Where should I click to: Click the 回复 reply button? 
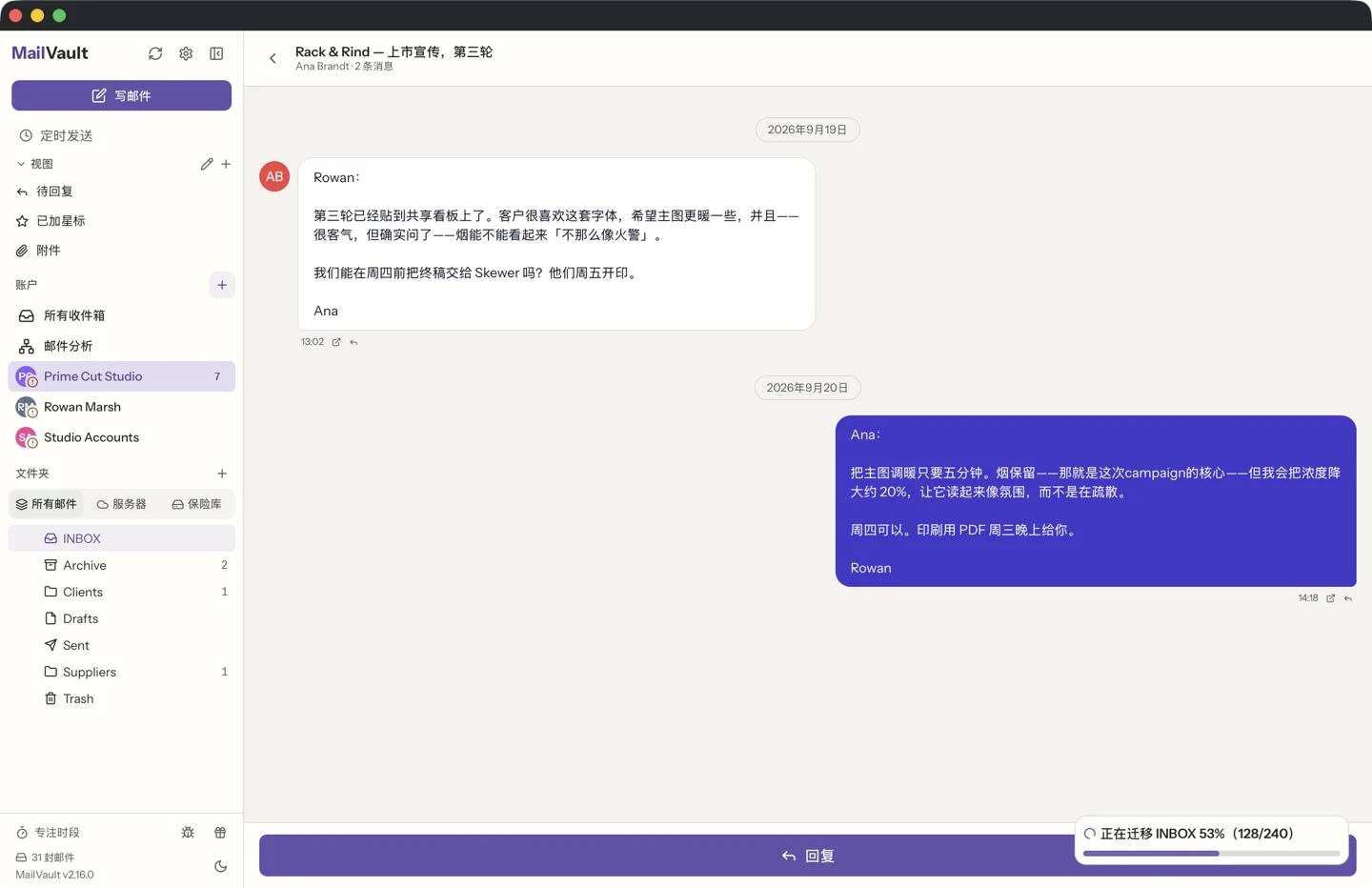808,856
